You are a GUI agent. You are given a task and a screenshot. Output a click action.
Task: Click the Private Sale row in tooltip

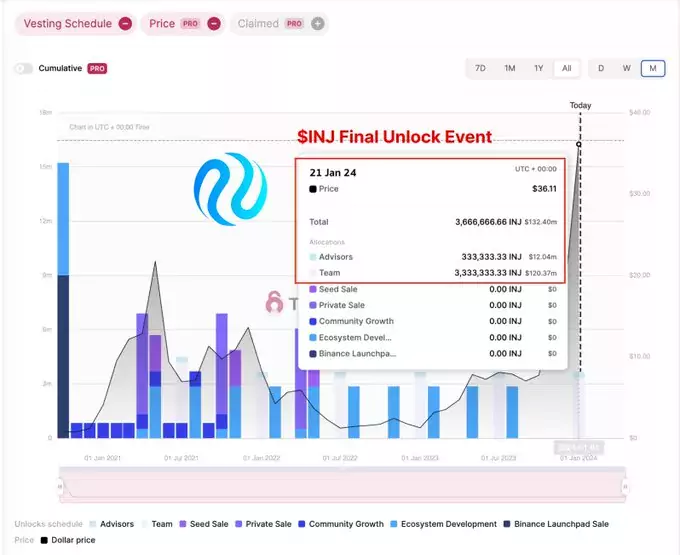433,305
